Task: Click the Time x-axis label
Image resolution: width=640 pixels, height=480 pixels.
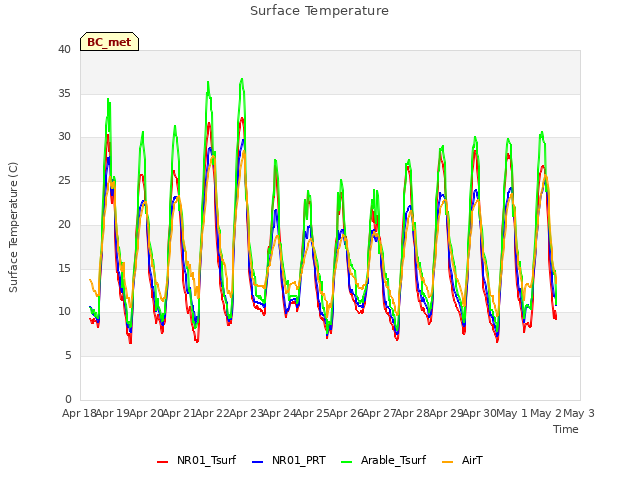Action: (x=565, y=429)
